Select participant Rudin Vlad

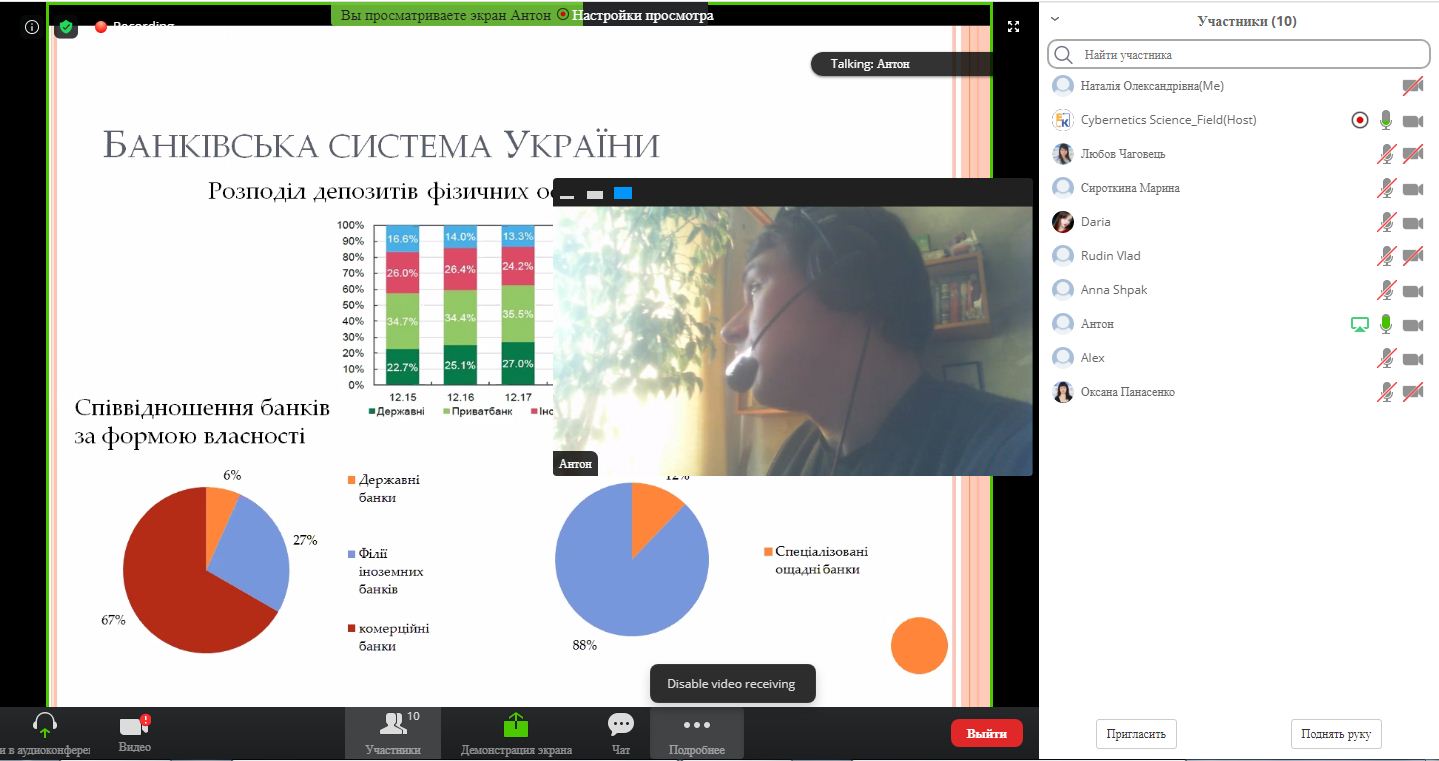pos(1238,256)
